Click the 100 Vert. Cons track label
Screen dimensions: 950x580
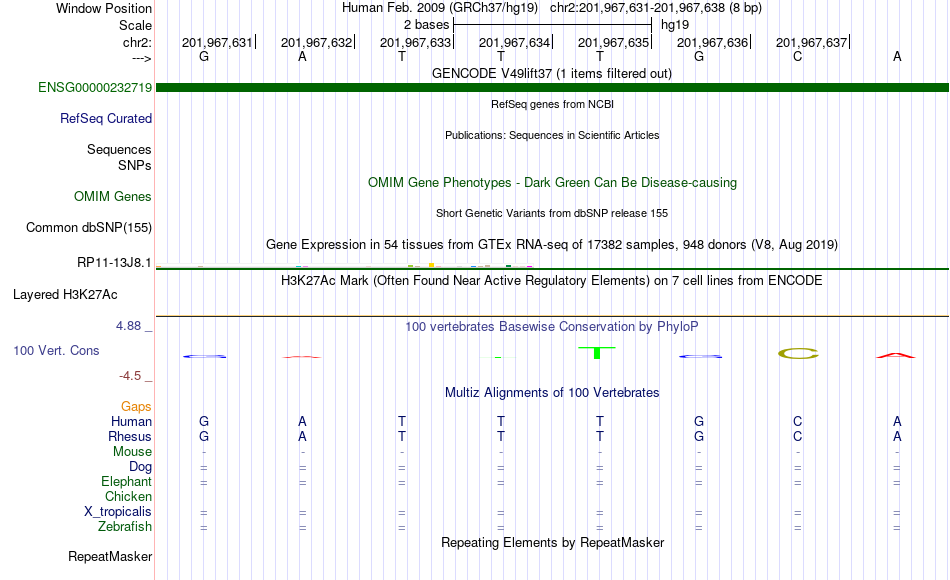pyautogui.click(x=56, y=350)
